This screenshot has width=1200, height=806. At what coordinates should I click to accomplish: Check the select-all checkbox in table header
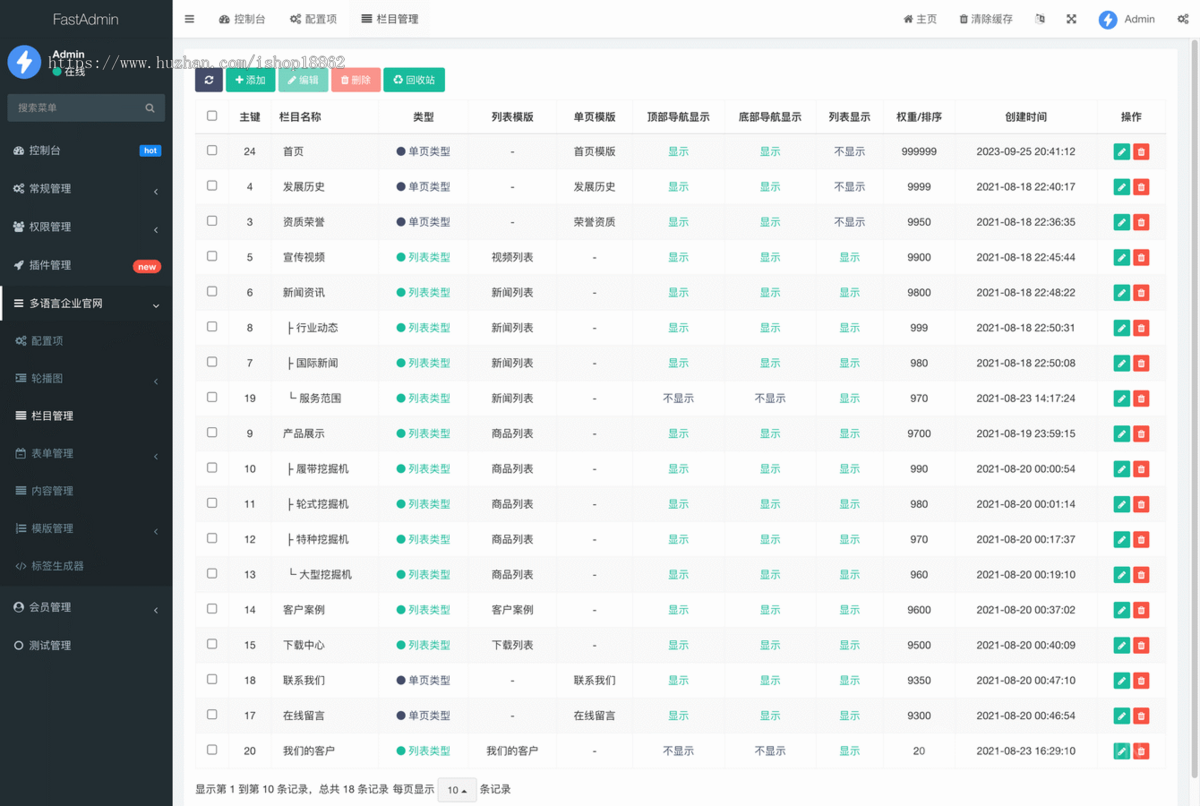pyautogui.click(x=211, y=116)
